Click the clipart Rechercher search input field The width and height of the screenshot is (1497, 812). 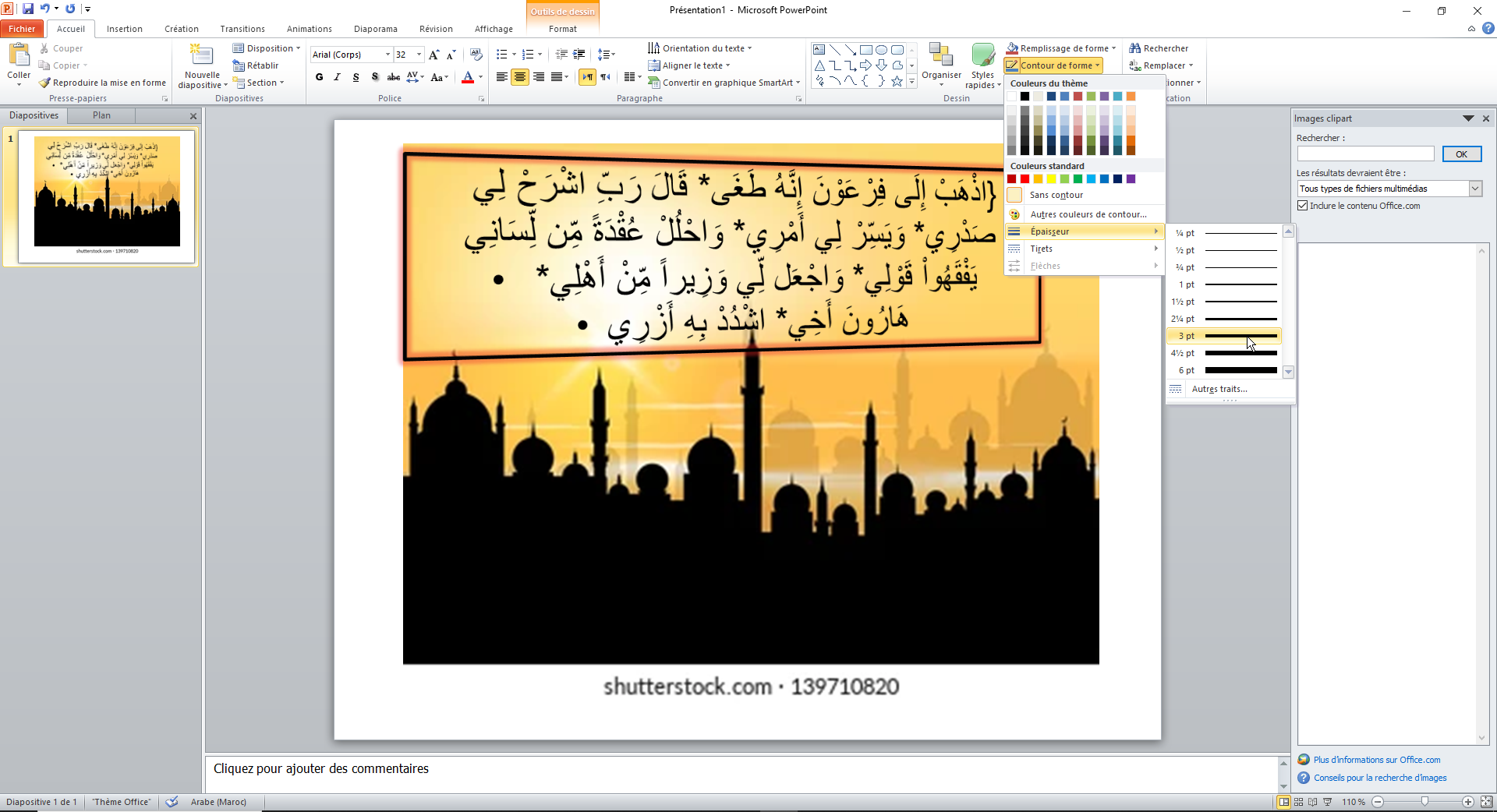pyautogui.click(x=1366, y=154)
